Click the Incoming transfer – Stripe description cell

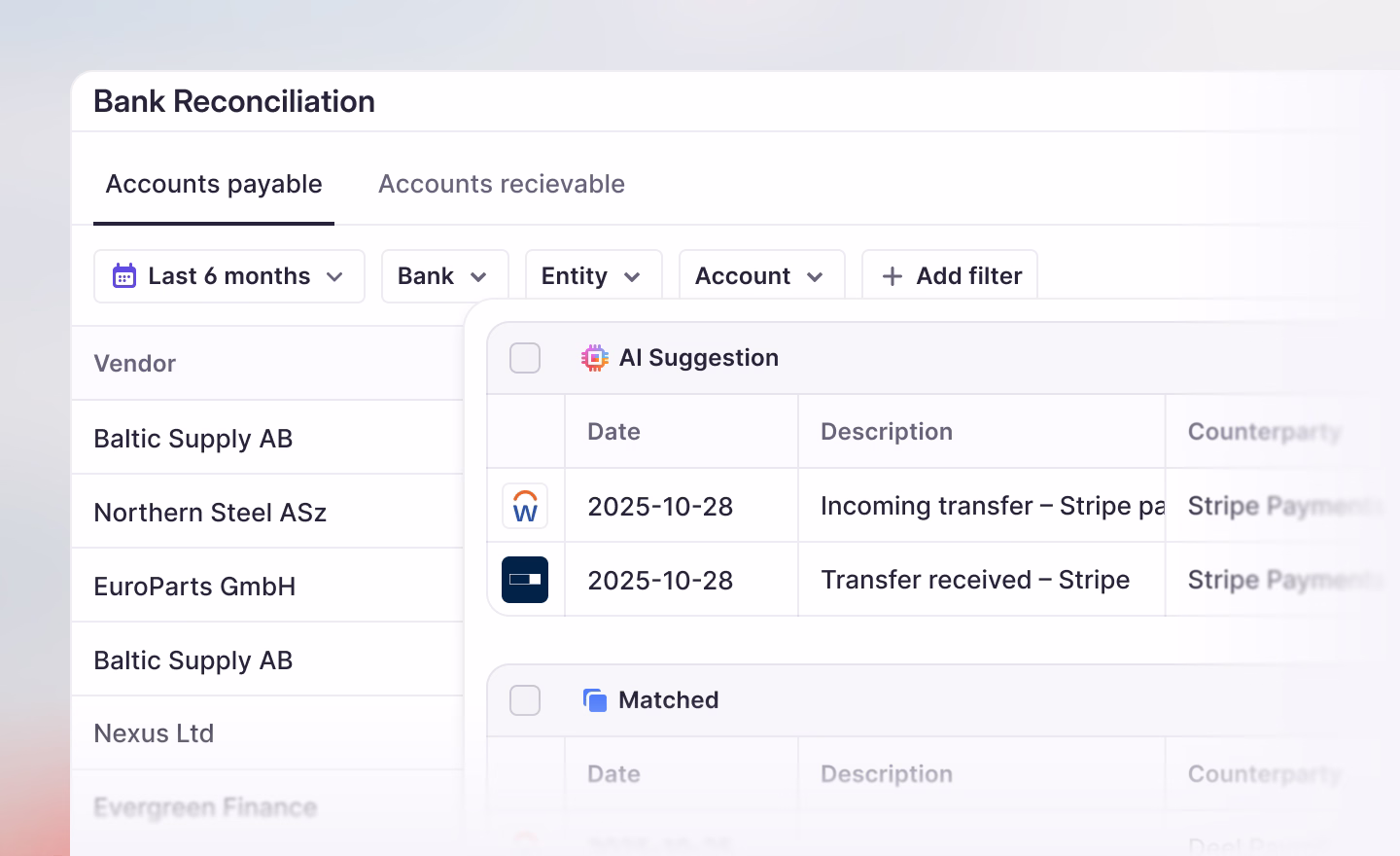point(982,506)
